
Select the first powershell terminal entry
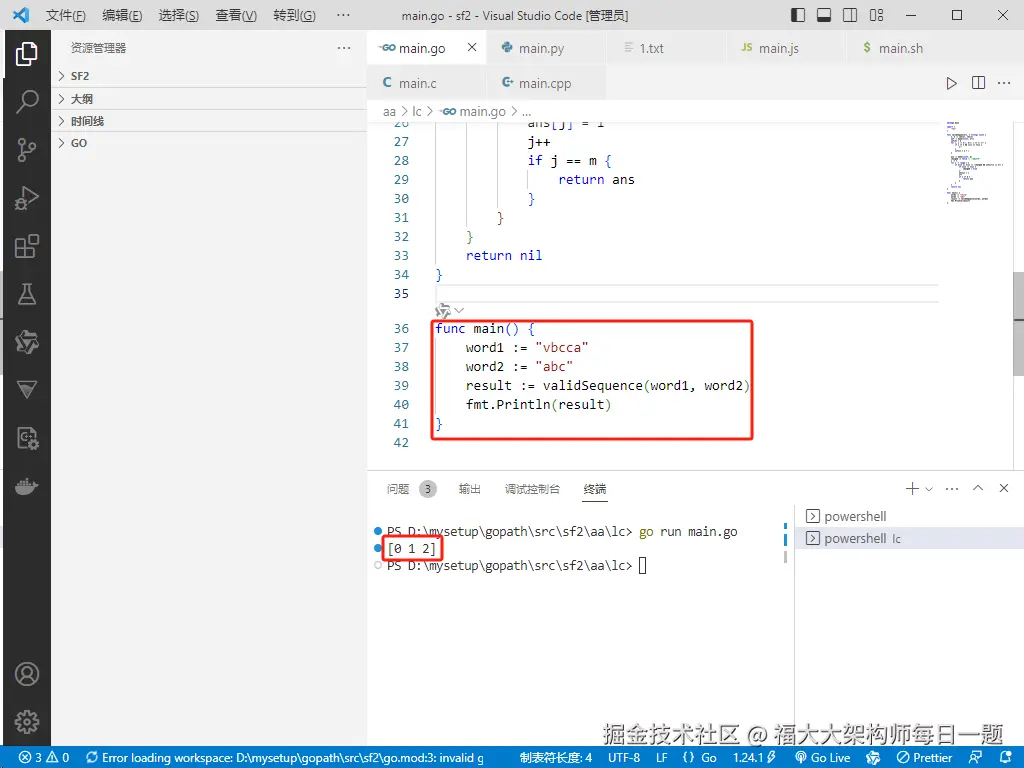[909, 516]
